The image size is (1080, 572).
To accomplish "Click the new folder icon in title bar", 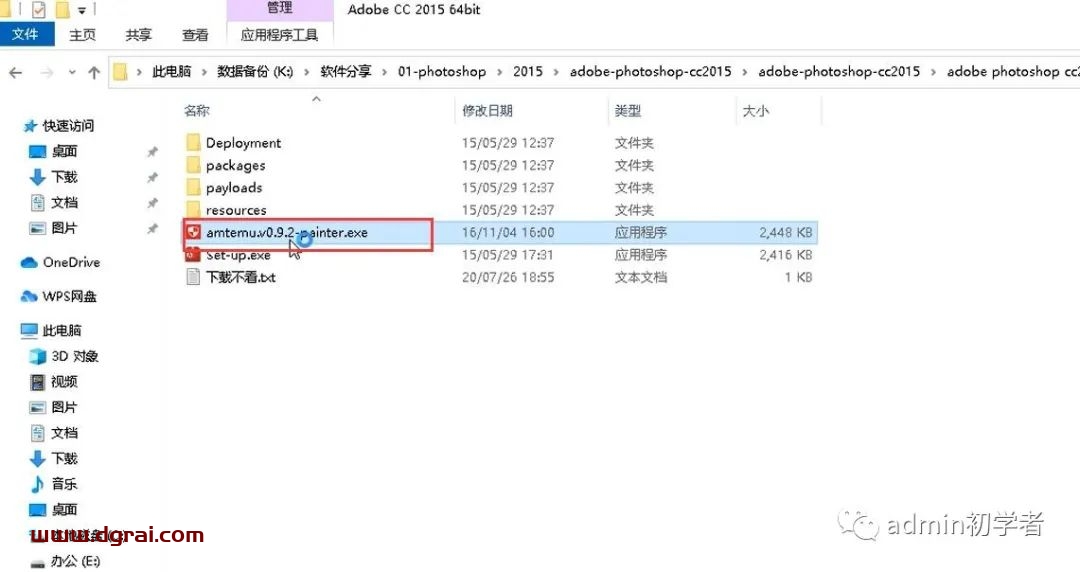I will [x=62, y=10].
